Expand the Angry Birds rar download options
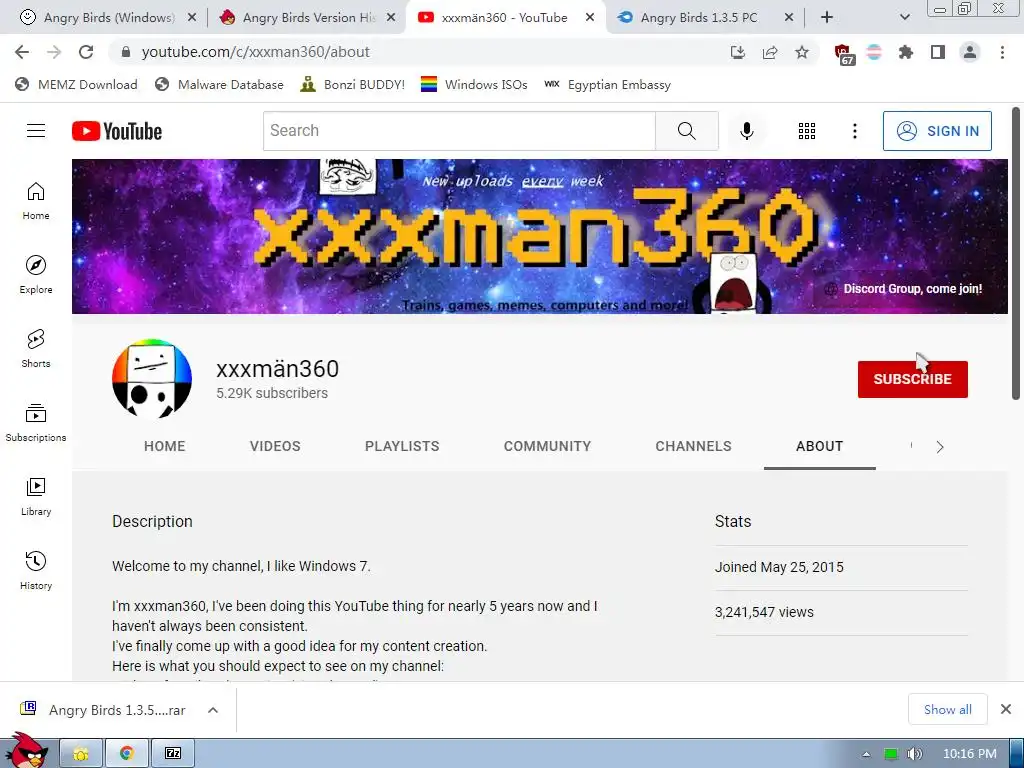This screenshot has height=768, width=1024. click(213, 710)
